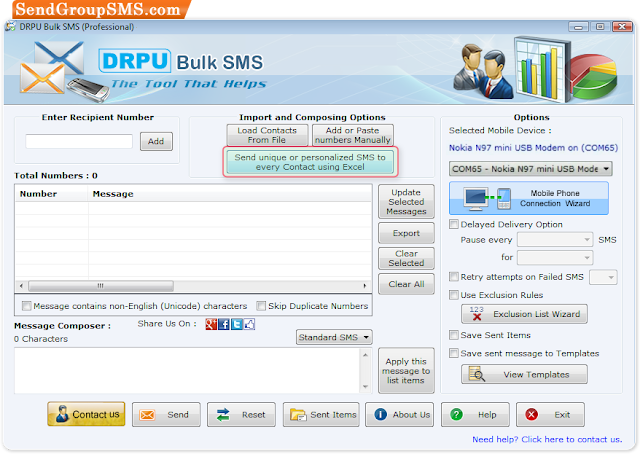Minimize the DRPU Bulk SMS window
Image resolution: width=640 pixels, height=454 pixels.
point(578,27)
